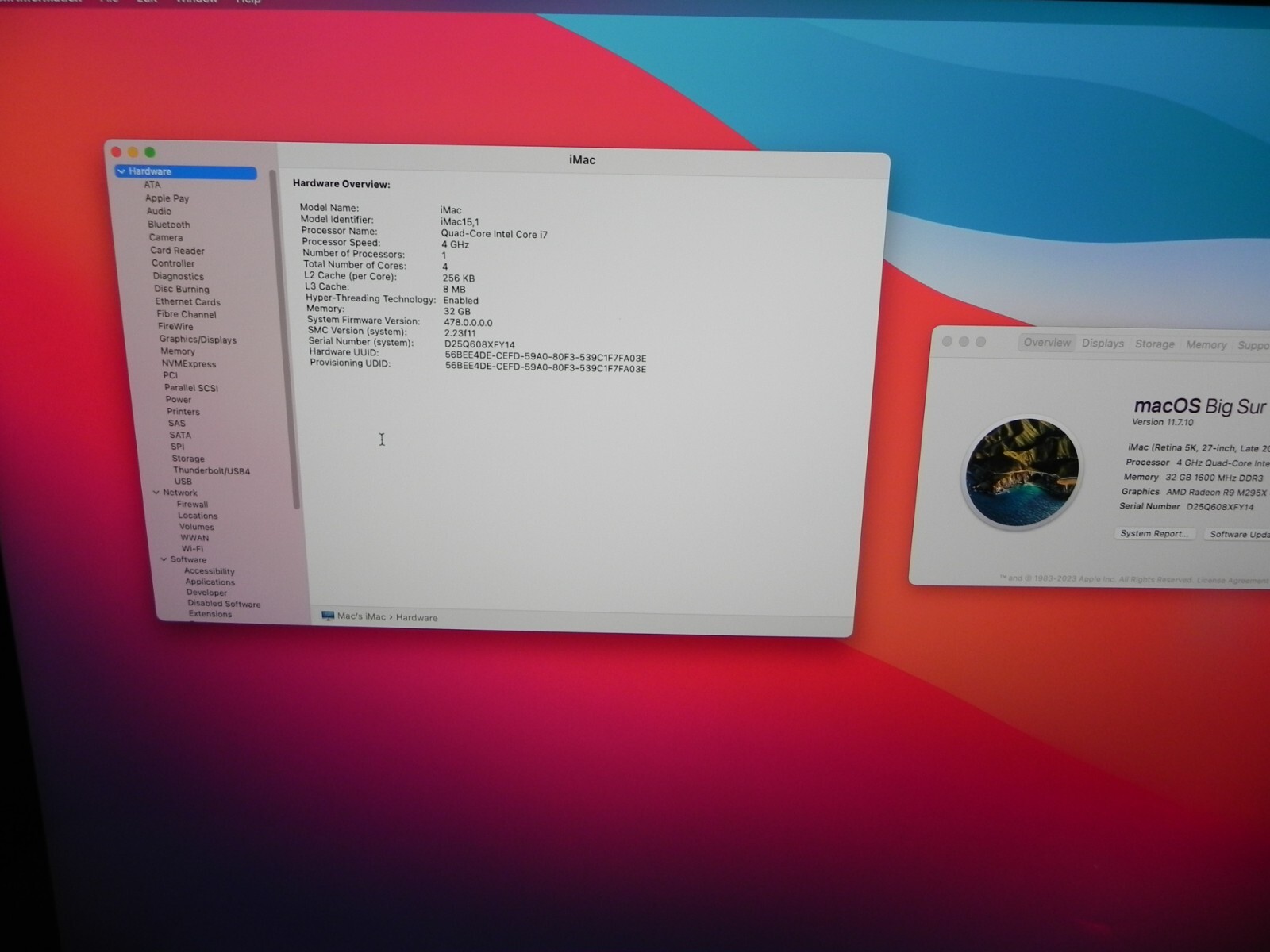1270x952 pixels.
Task: Click the Quad-Core Intel Core i7 value
Action: click(x=494, y=234)
